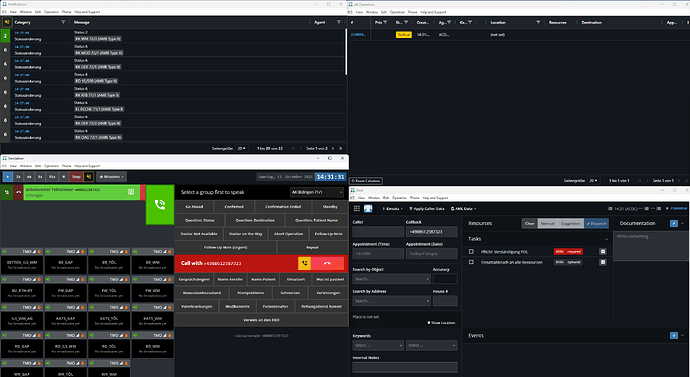Pause the simulation with the pause button
This screenshot has height=377, width=690.
click(x=64, y=176)
